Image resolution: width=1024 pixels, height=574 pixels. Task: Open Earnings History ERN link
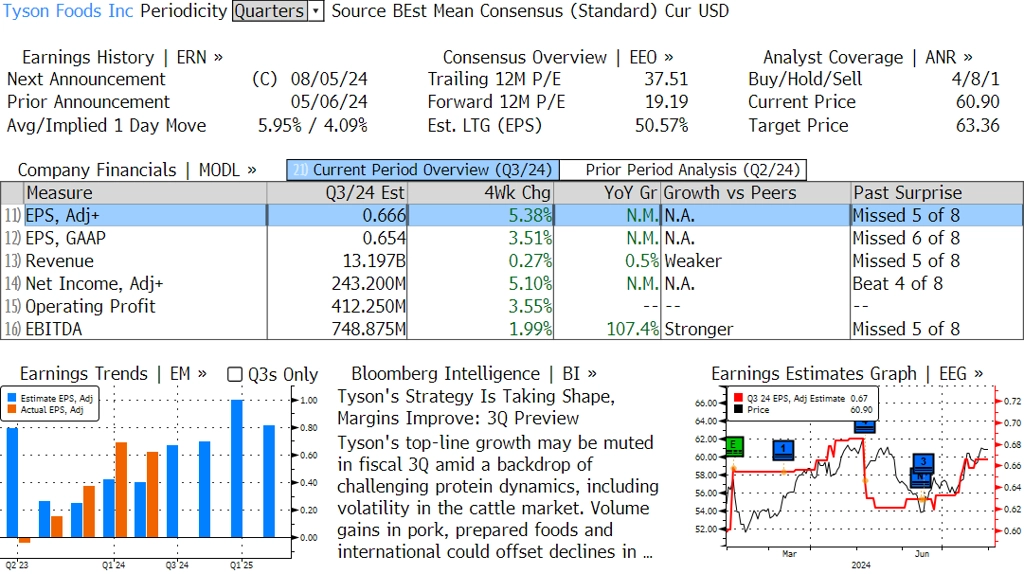click(122, 57)
